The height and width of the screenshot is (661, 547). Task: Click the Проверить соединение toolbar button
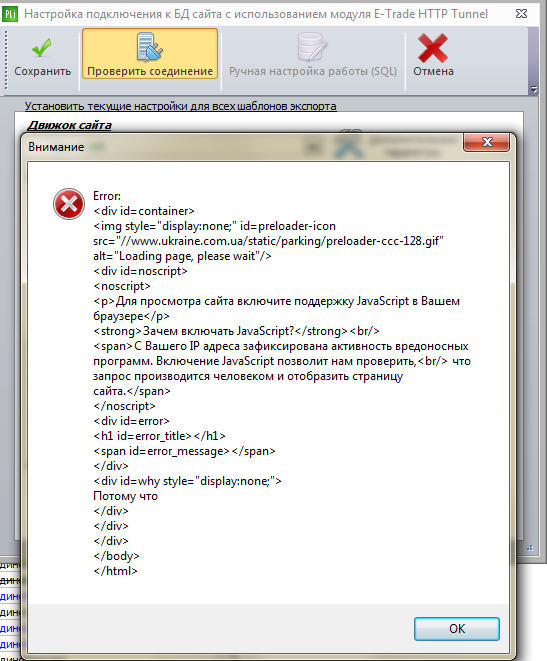click(150, 54)
